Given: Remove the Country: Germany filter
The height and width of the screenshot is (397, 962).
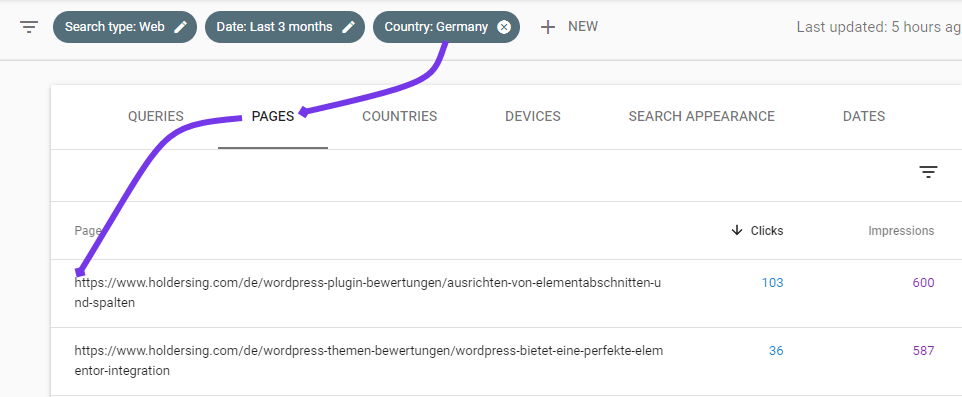Looking at the screenshot, I should 504,27.
